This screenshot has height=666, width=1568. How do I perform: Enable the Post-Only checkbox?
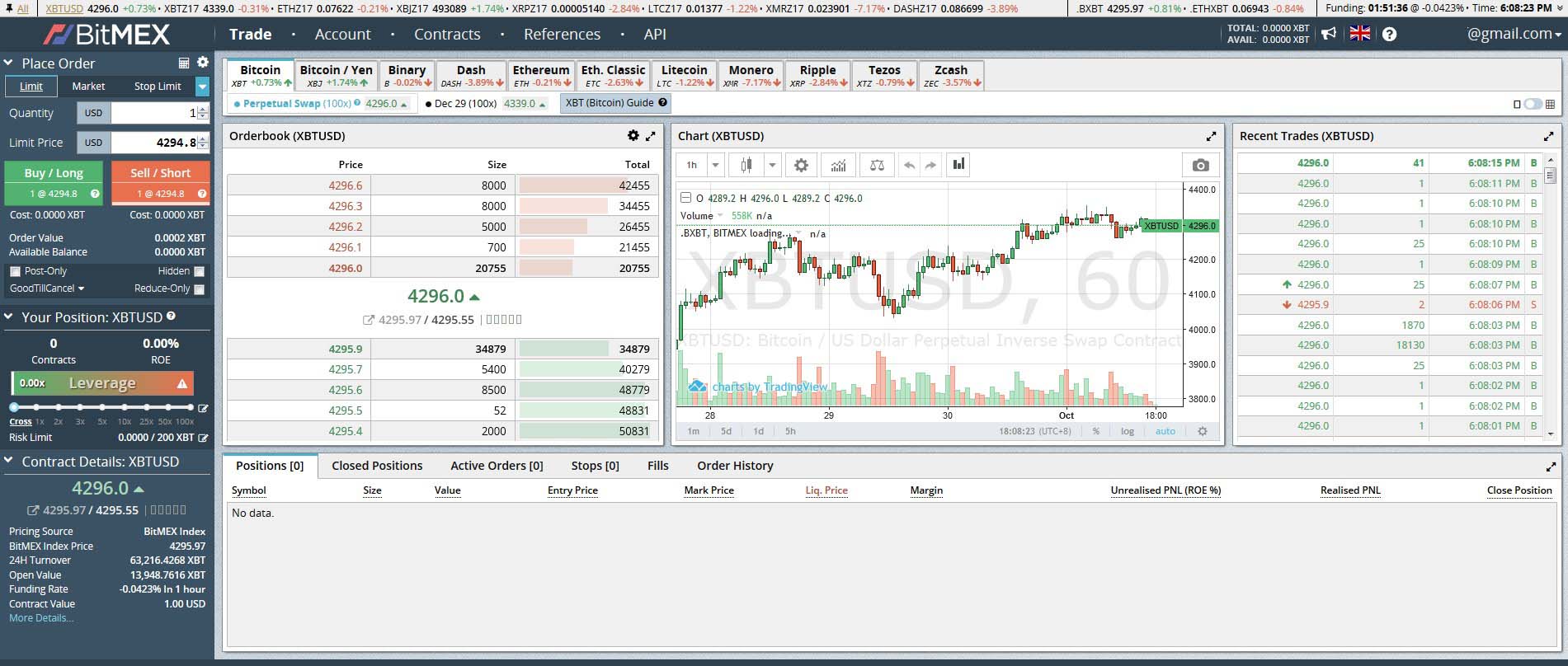coord(15,271)
